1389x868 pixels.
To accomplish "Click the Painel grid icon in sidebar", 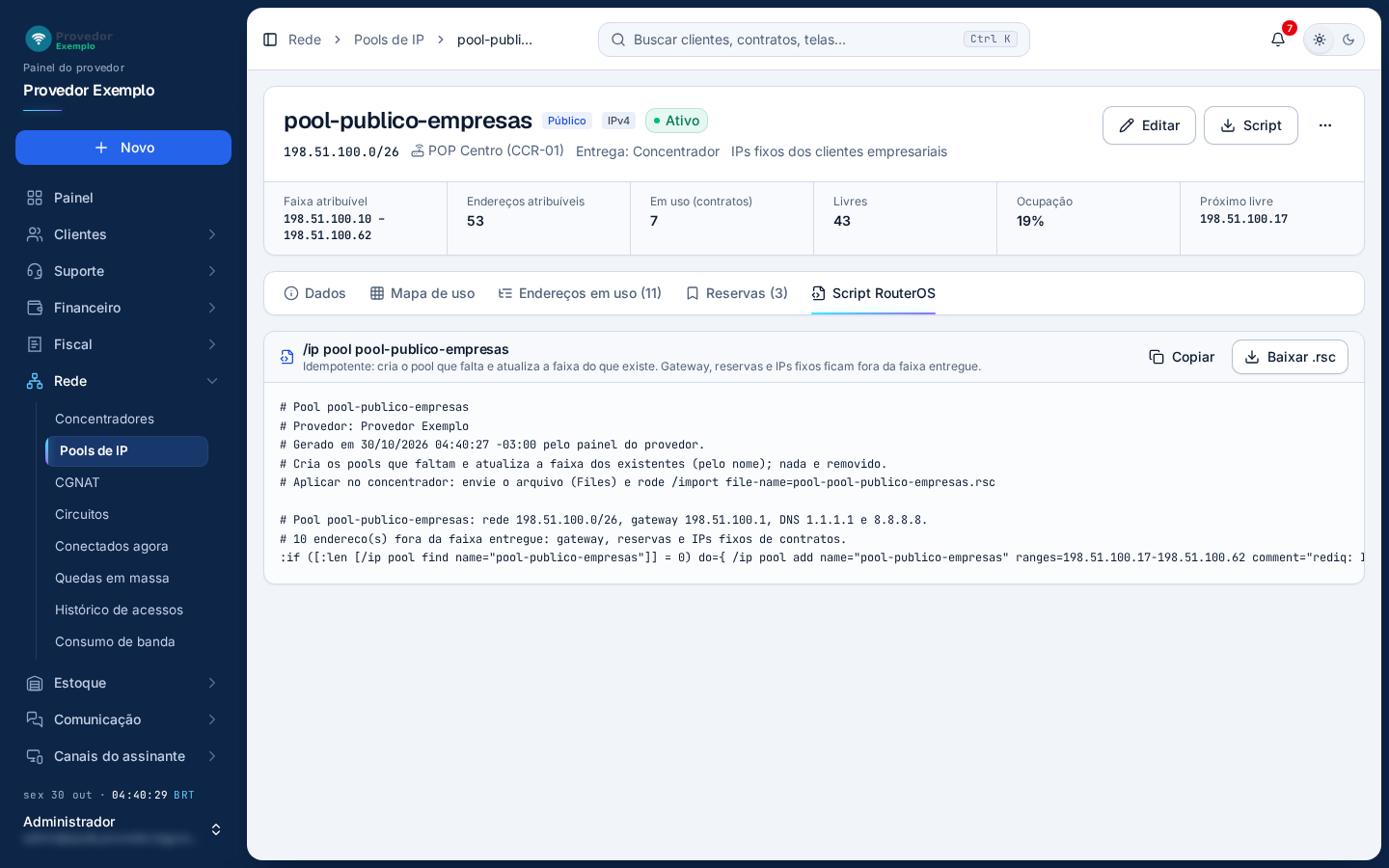I will (x=35, y=198).
